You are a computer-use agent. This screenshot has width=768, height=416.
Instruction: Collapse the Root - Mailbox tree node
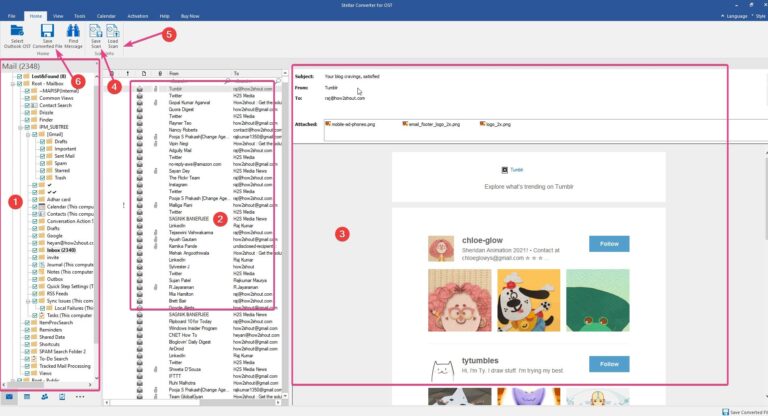[13, 84]
